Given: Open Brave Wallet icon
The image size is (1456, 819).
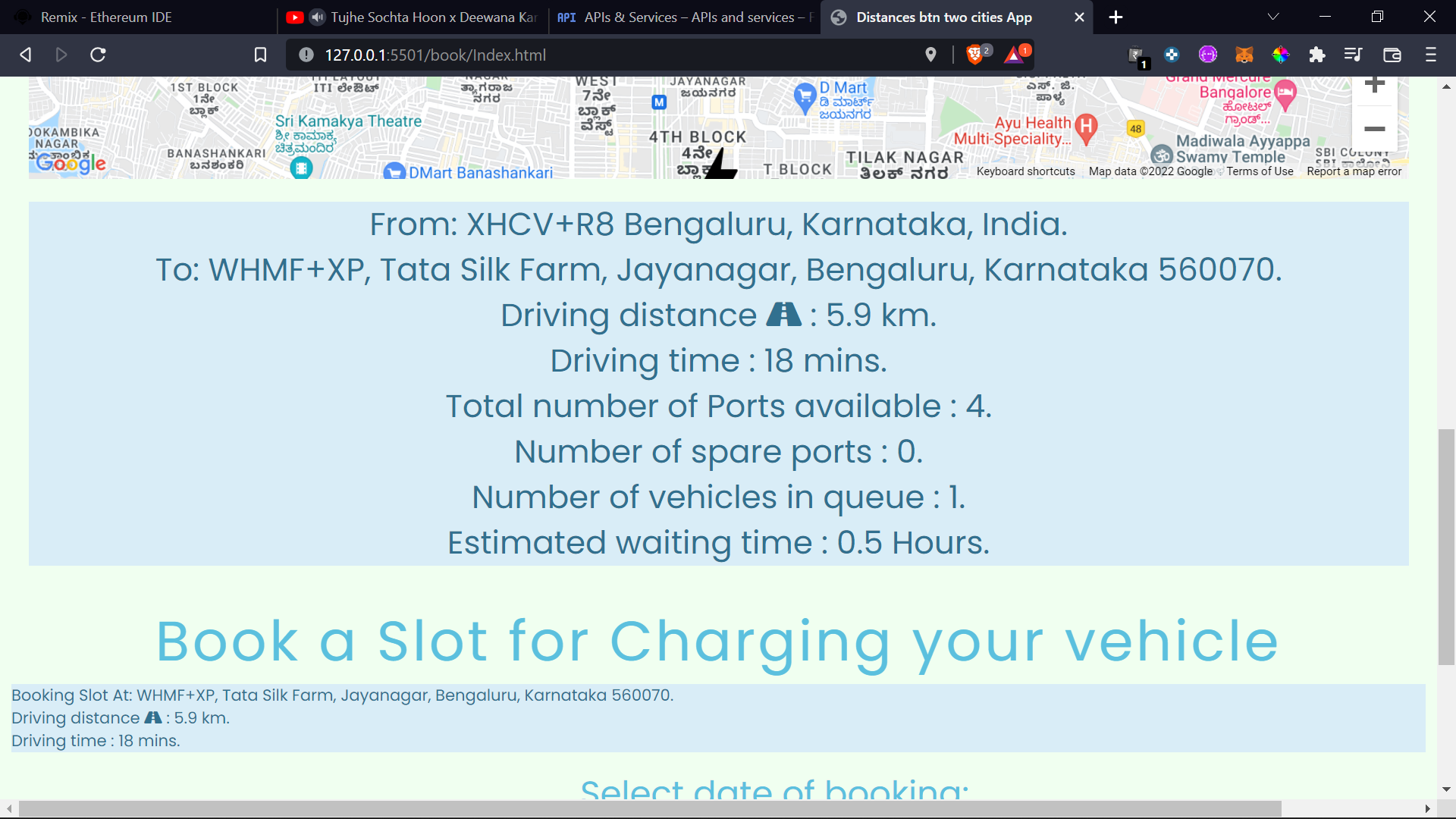Looking at the screenshot, I should (1392, 55).
